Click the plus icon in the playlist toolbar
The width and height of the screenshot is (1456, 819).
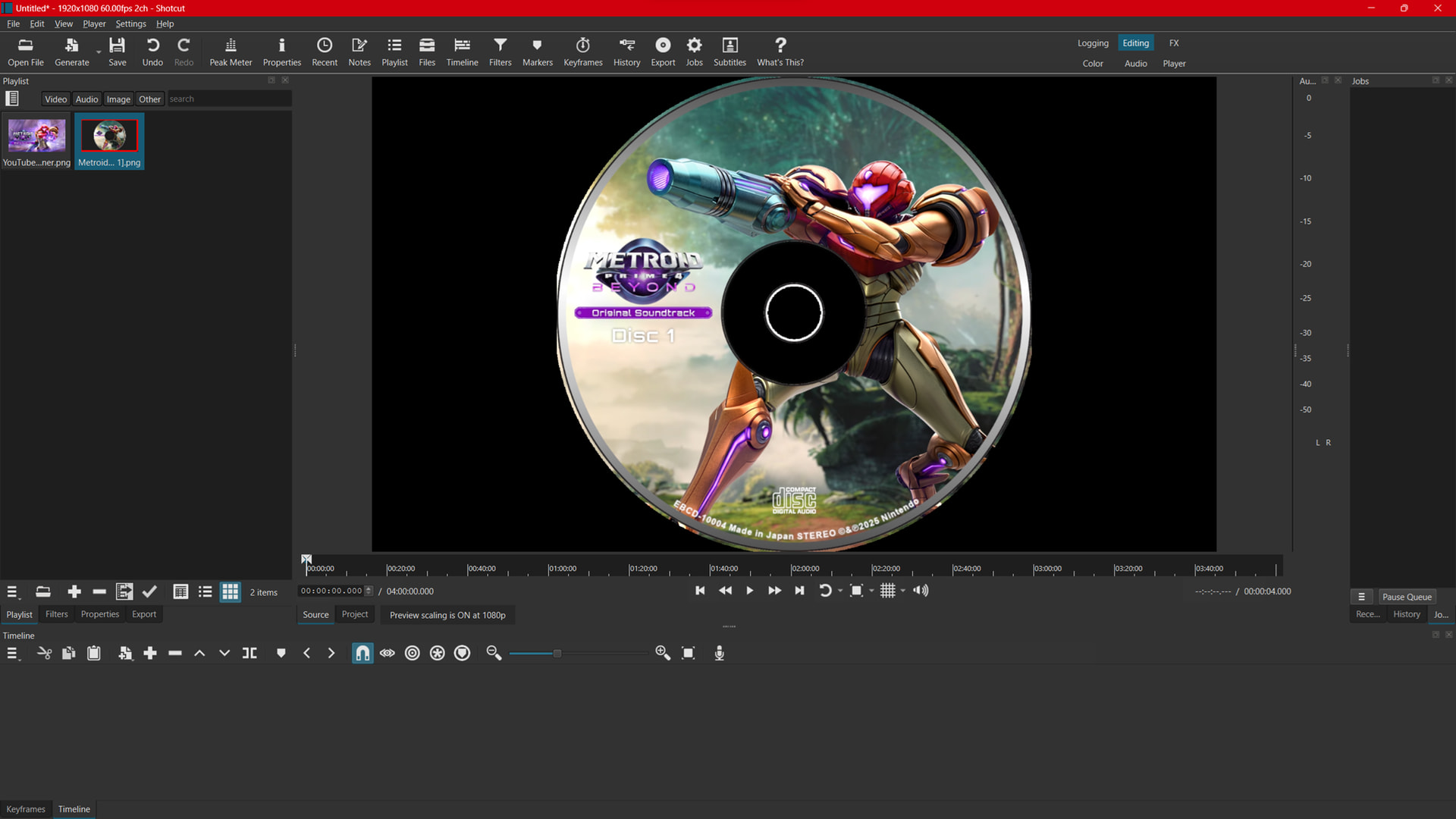74,592
